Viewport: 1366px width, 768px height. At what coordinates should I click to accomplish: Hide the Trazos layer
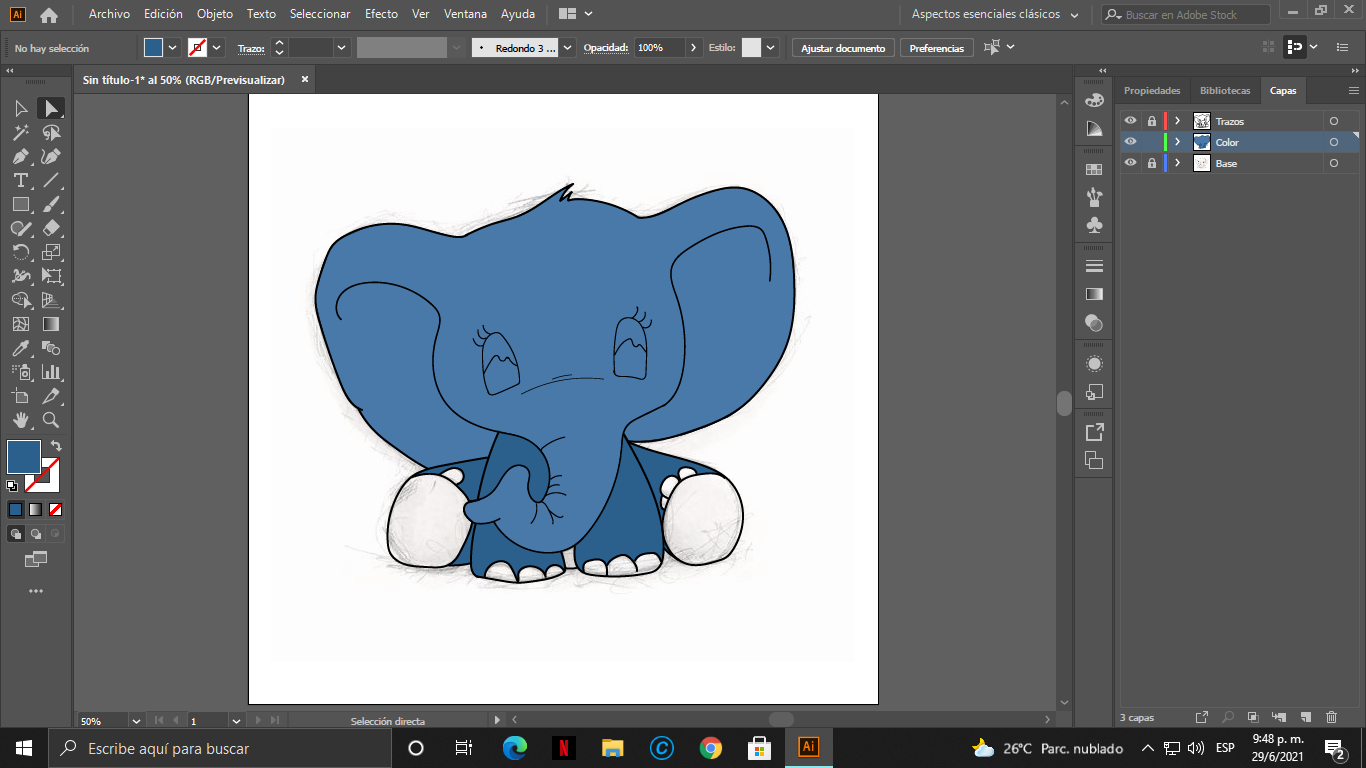coord(1130,121)
